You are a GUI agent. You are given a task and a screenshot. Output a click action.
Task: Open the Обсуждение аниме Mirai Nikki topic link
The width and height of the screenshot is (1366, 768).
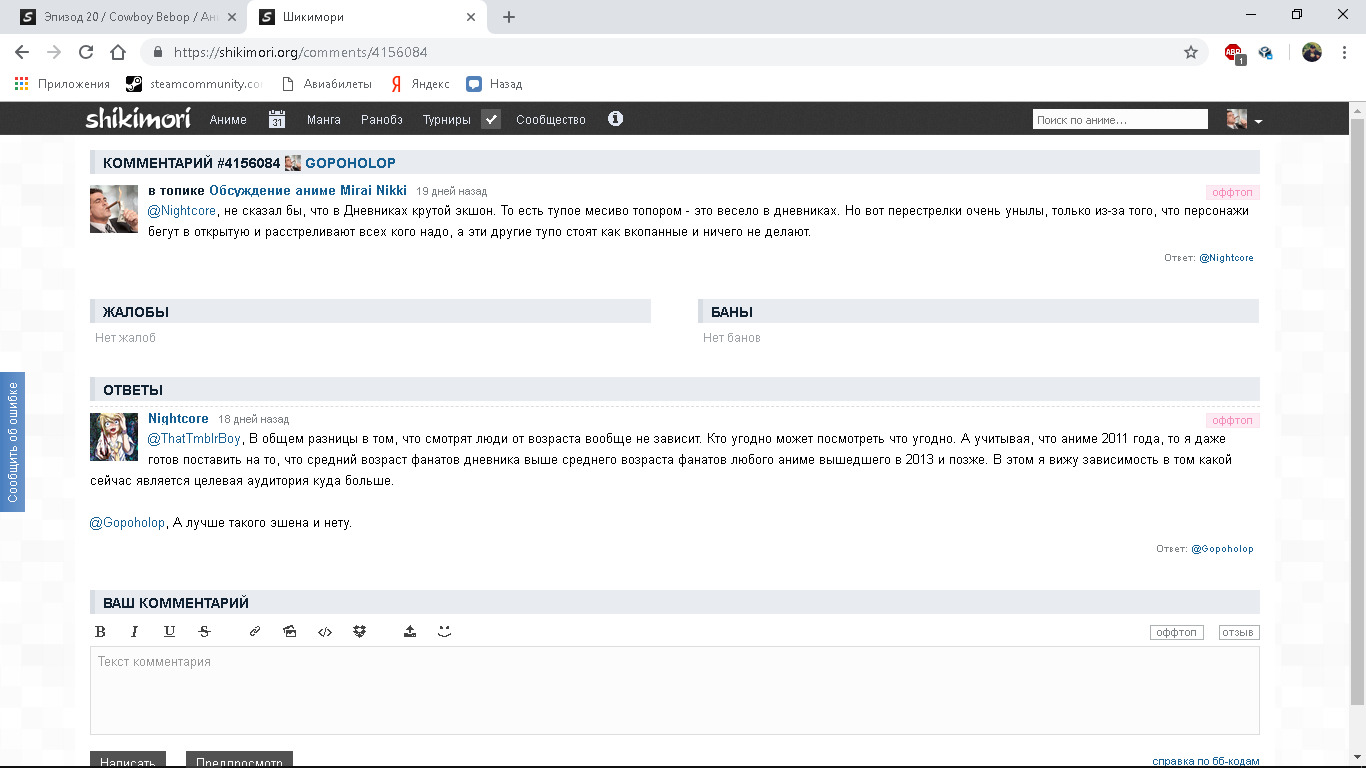point(308,190)
